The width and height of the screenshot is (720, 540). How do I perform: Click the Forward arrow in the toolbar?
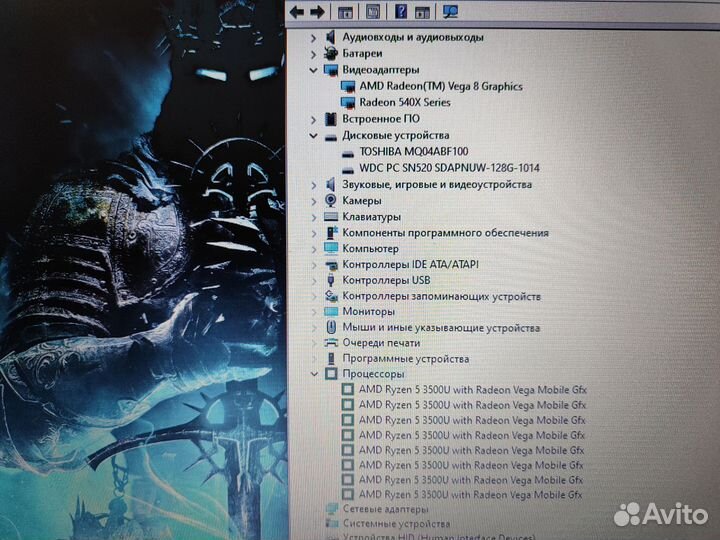click(317, 12)
